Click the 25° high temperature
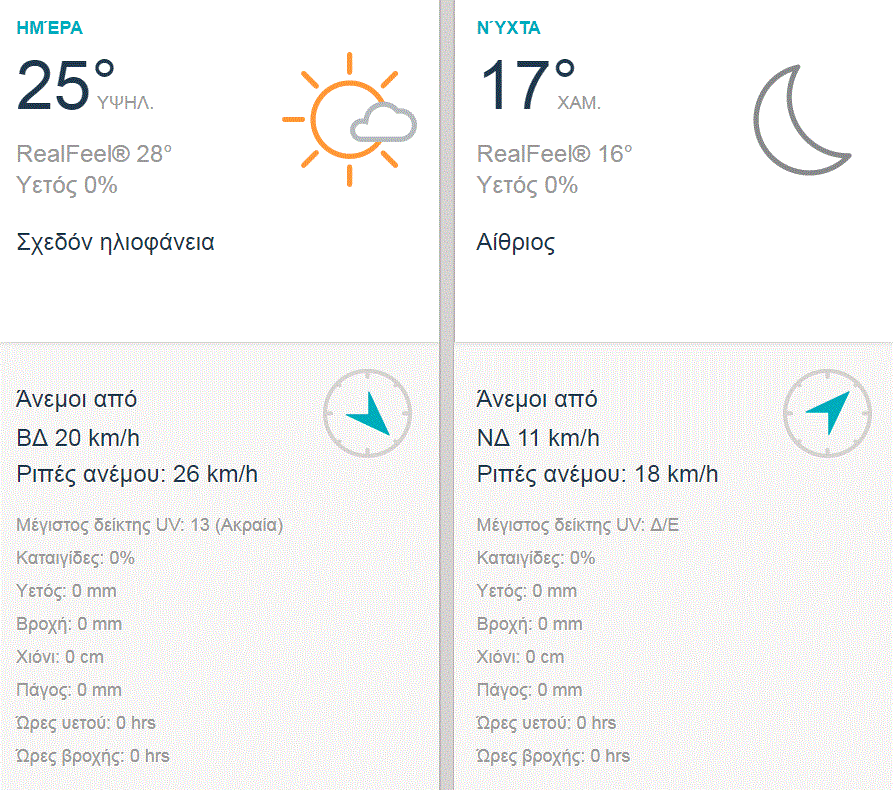 [66, 85]
